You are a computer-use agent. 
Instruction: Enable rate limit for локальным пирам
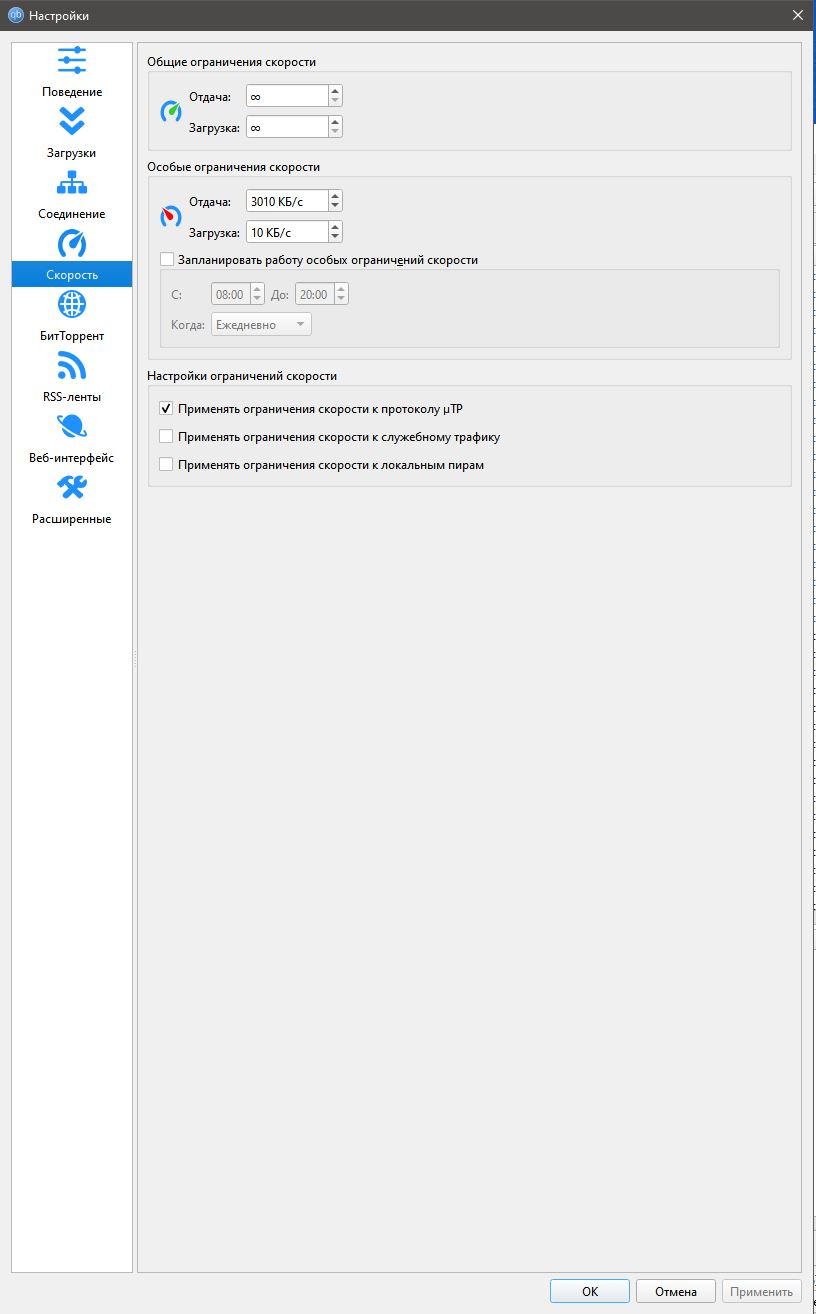[x=167, y=465]
